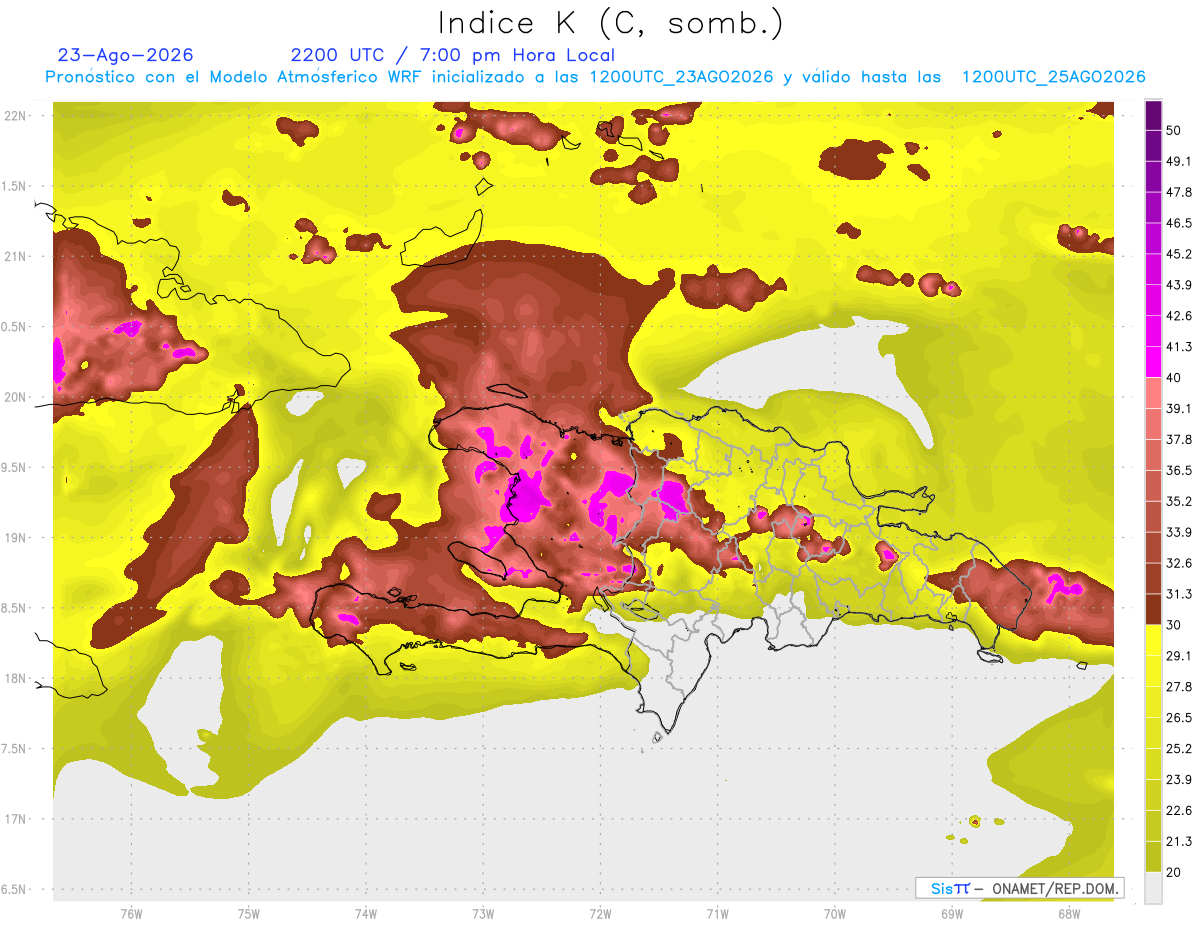This screenshot has width=1200, height=927.
Task: Click the colorbar value '47.8'
Action: 1178,192
